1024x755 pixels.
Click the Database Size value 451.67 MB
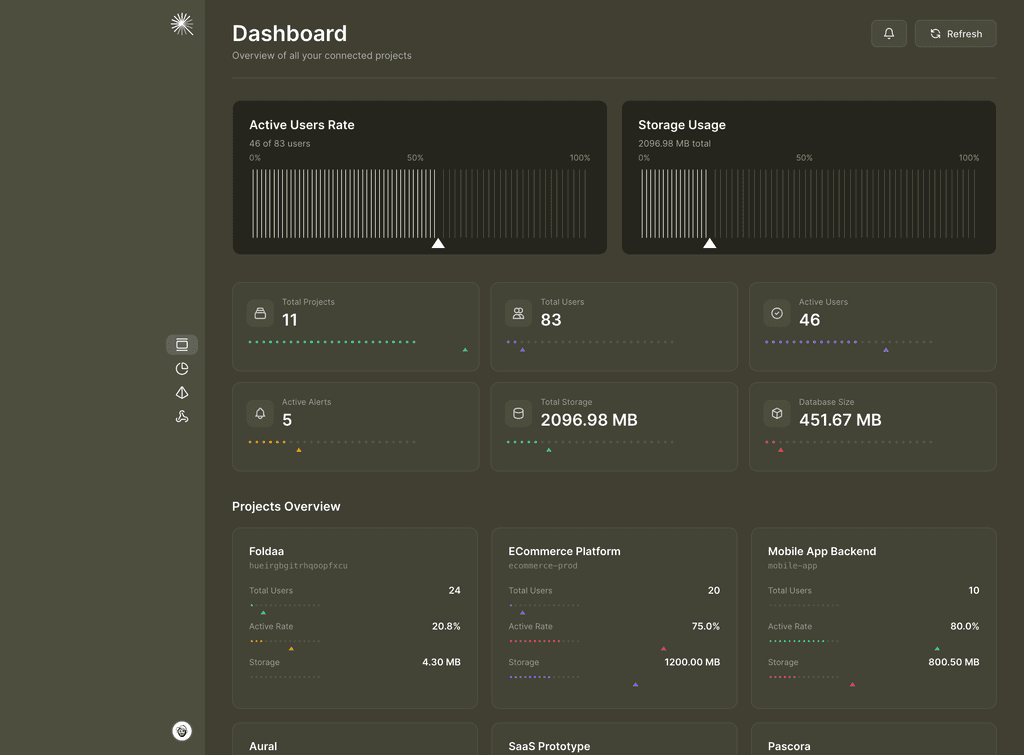(x=840, y=420)
